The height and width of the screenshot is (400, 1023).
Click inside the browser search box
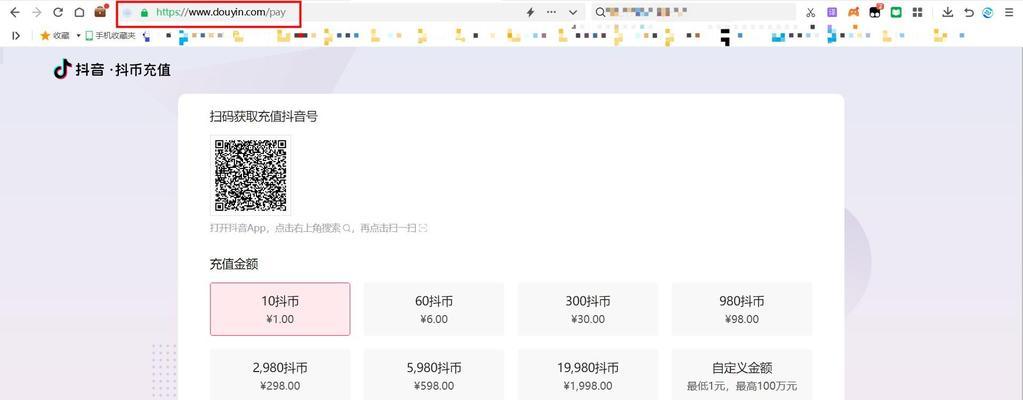tap(694, 12)
